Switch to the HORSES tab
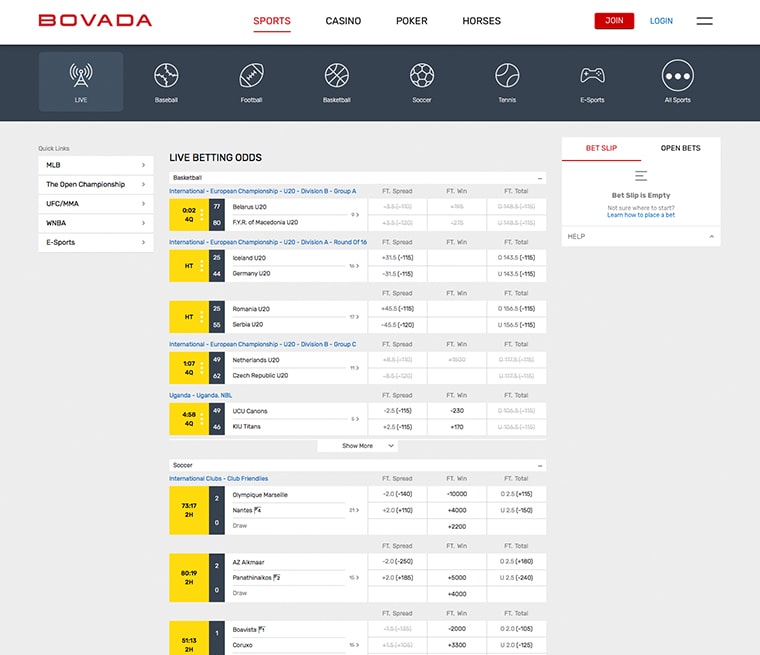 coord(481,21)
